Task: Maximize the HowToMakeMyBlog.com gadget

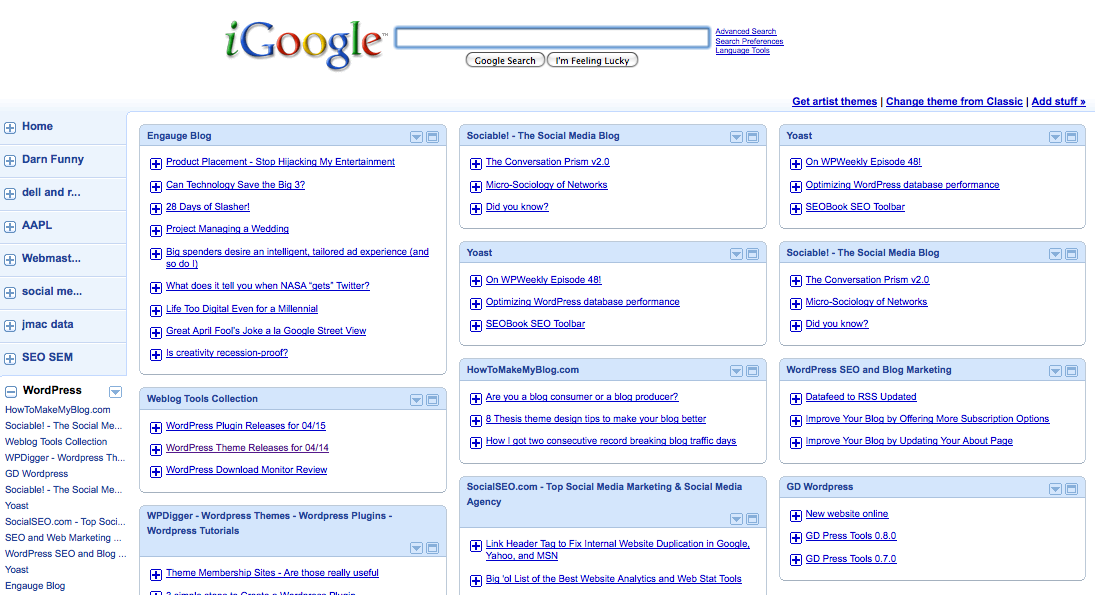Action: pos(752,371)
